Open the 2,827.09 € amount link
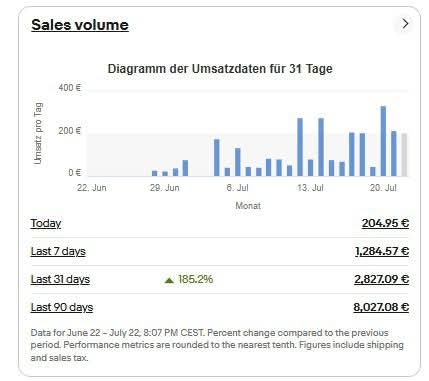 click(382, 279)
